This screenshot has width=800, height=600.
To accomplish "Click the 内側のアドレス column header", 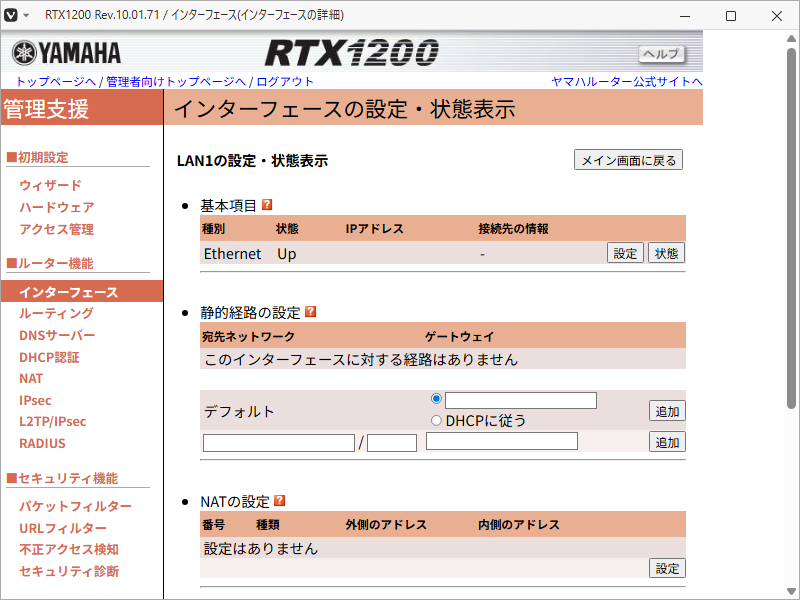I will 519,524.
